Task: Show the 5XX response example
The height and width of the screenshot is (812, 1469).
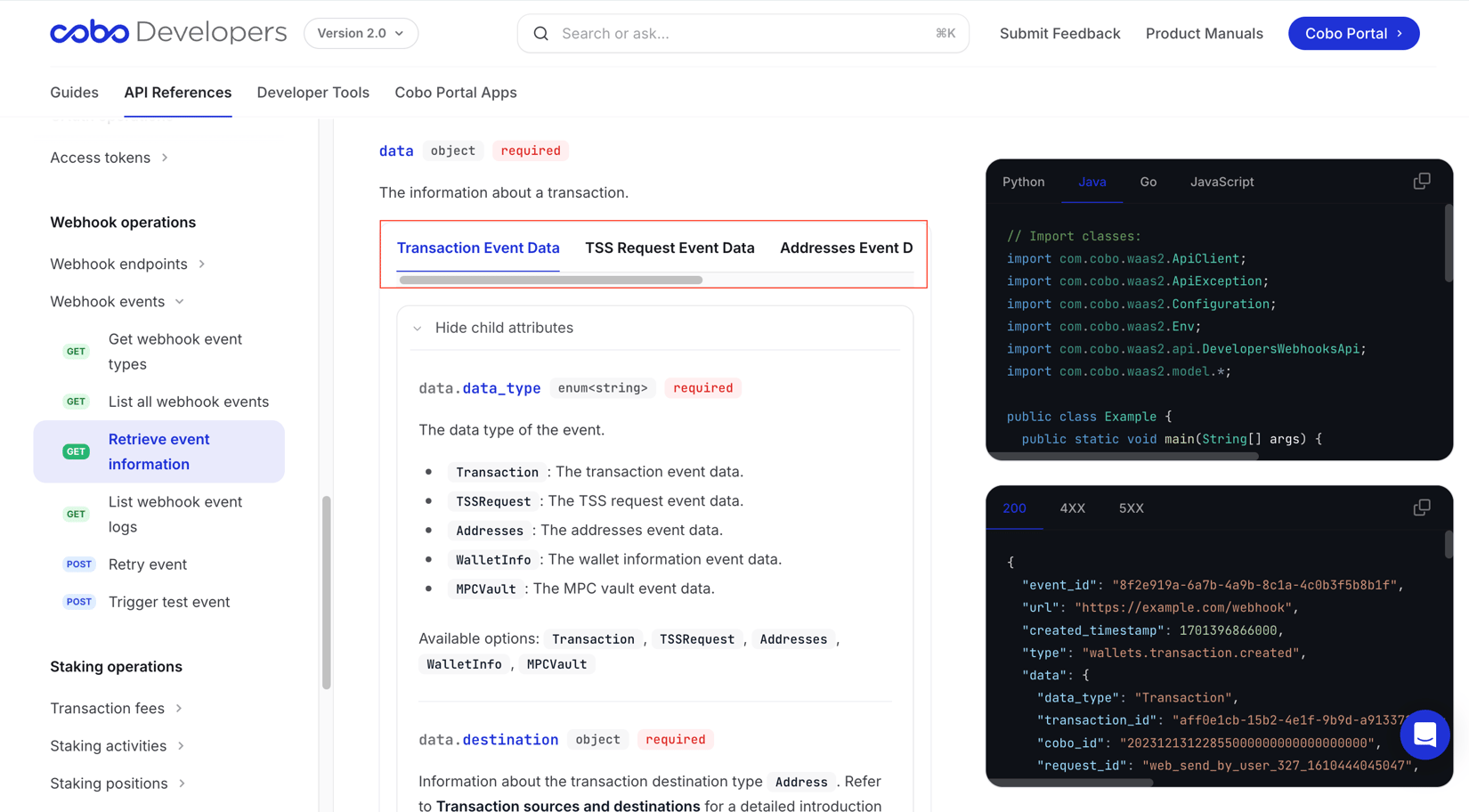Action: tap(1132, 508)
